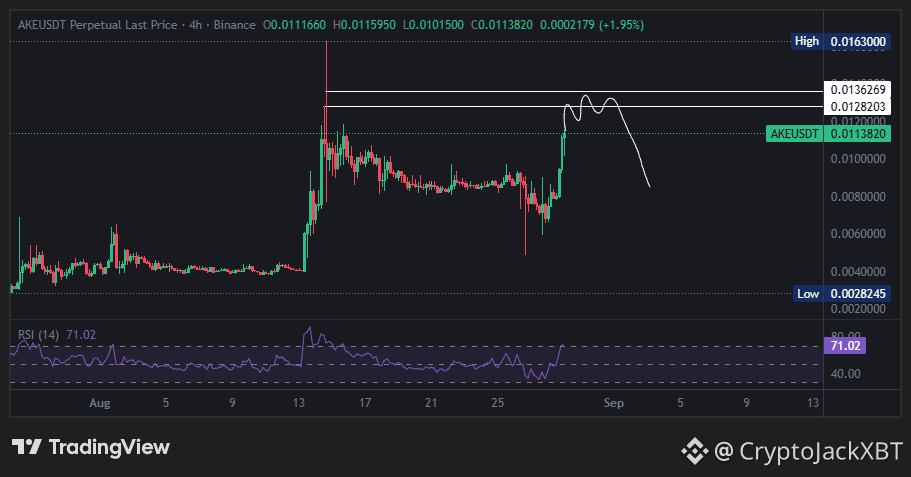Screen dimensions: 911x477
Task: Click the horizontal line price label 0.0136269
Action: click(858, 89)
